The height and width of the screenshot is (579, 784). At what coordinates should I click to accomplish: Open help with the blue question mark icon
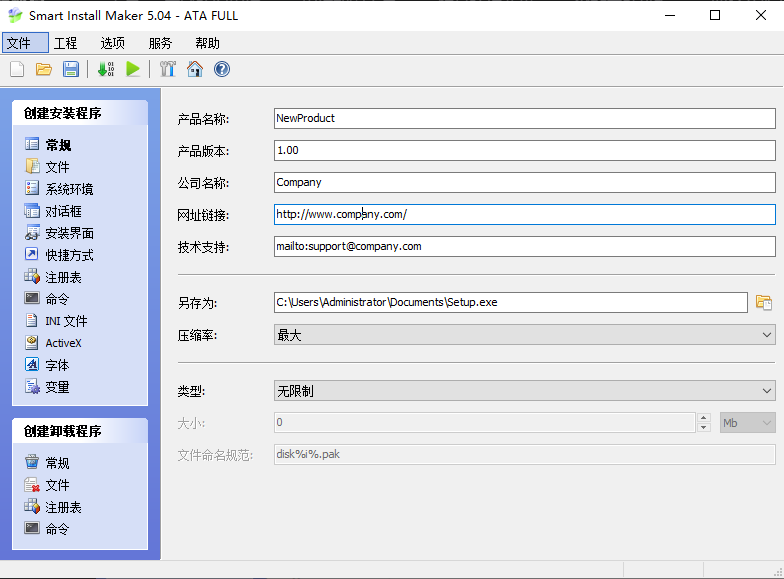[x=222, y=69]
